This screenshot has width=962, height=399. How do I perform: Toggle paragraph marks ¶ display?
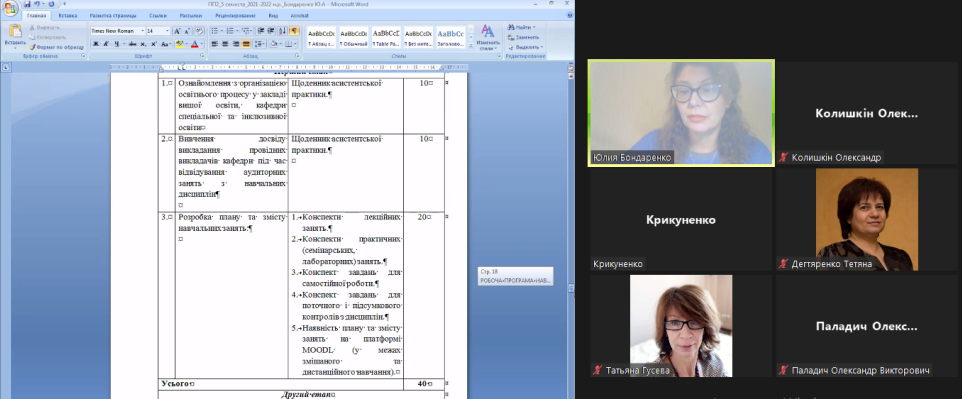(x=294, y=31)
